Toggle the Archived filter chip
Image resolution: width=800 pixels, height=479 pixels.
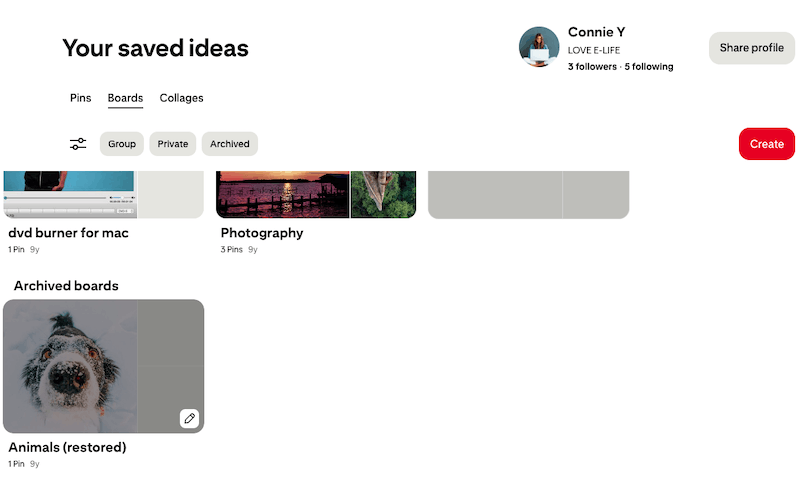click(230, 144)
